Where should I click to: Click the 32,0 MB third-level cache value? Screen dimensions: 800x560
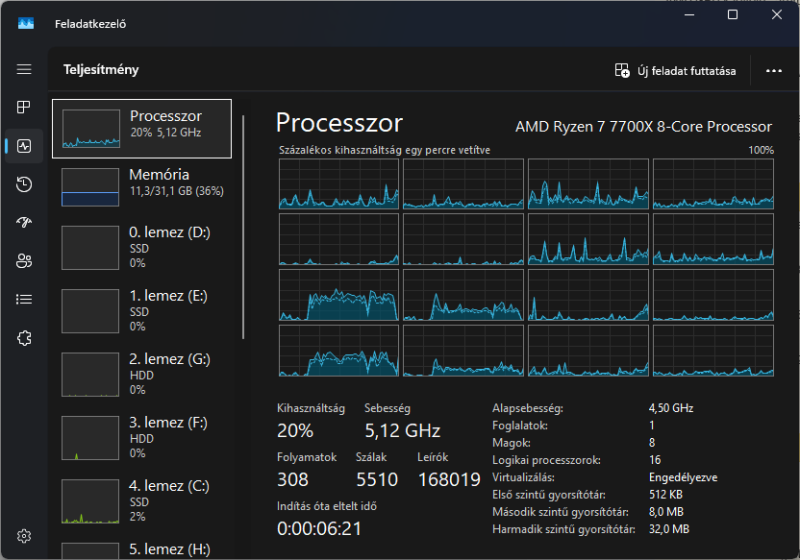click(669, 529)
